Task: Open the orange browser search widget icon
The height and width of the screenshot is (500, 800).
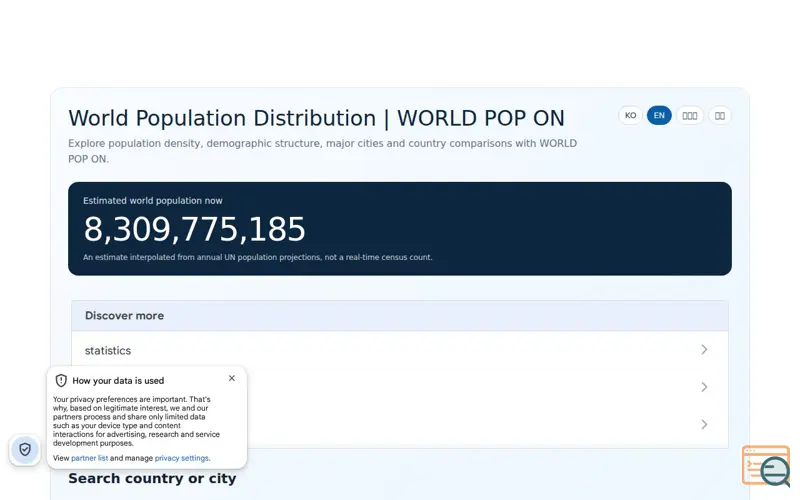Action: click(x=766, y=466)
